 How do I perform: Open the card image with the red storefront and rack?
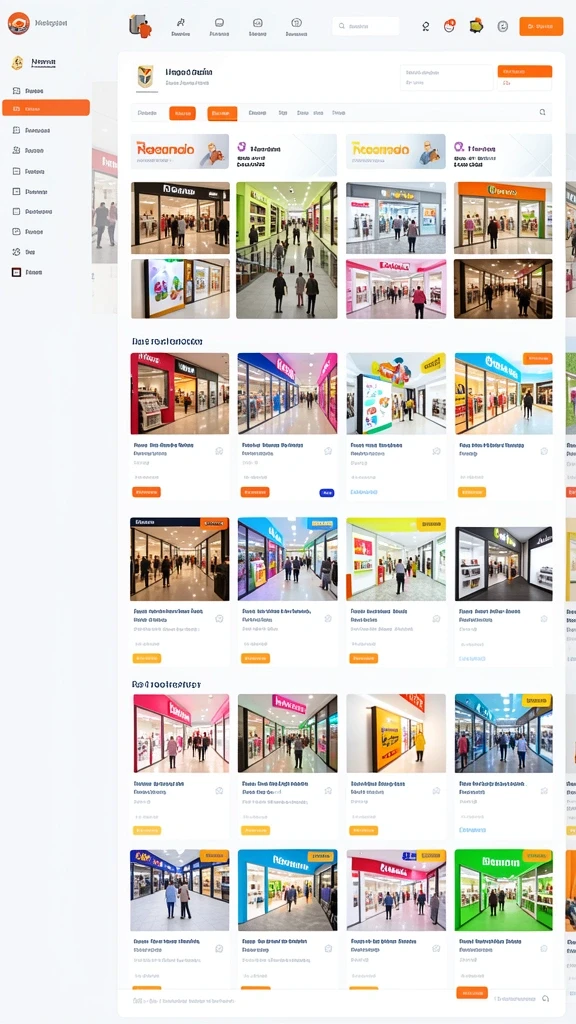tap(180, 394)
